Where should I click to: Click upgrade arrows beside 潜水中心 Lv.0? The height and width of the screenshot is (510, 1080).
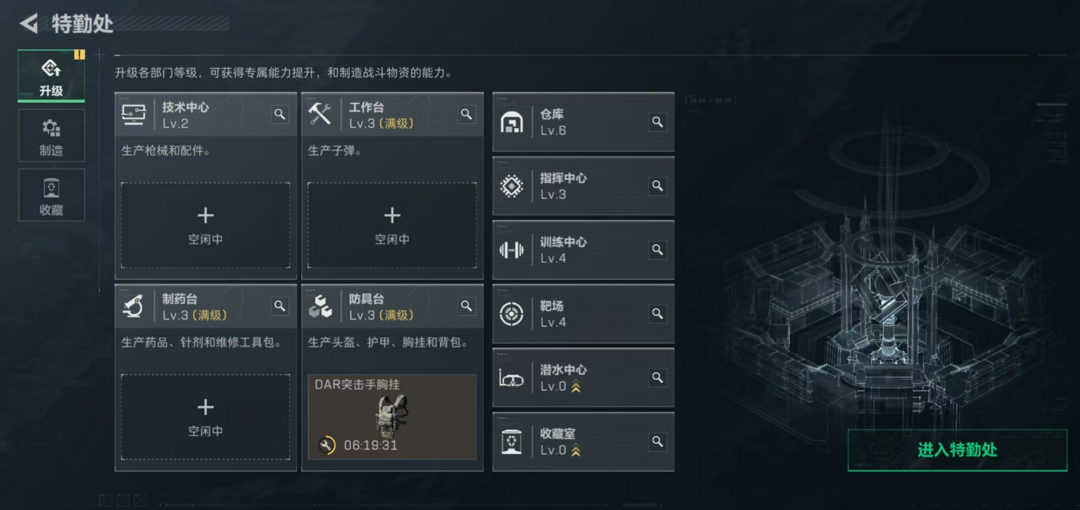[576, 387]
